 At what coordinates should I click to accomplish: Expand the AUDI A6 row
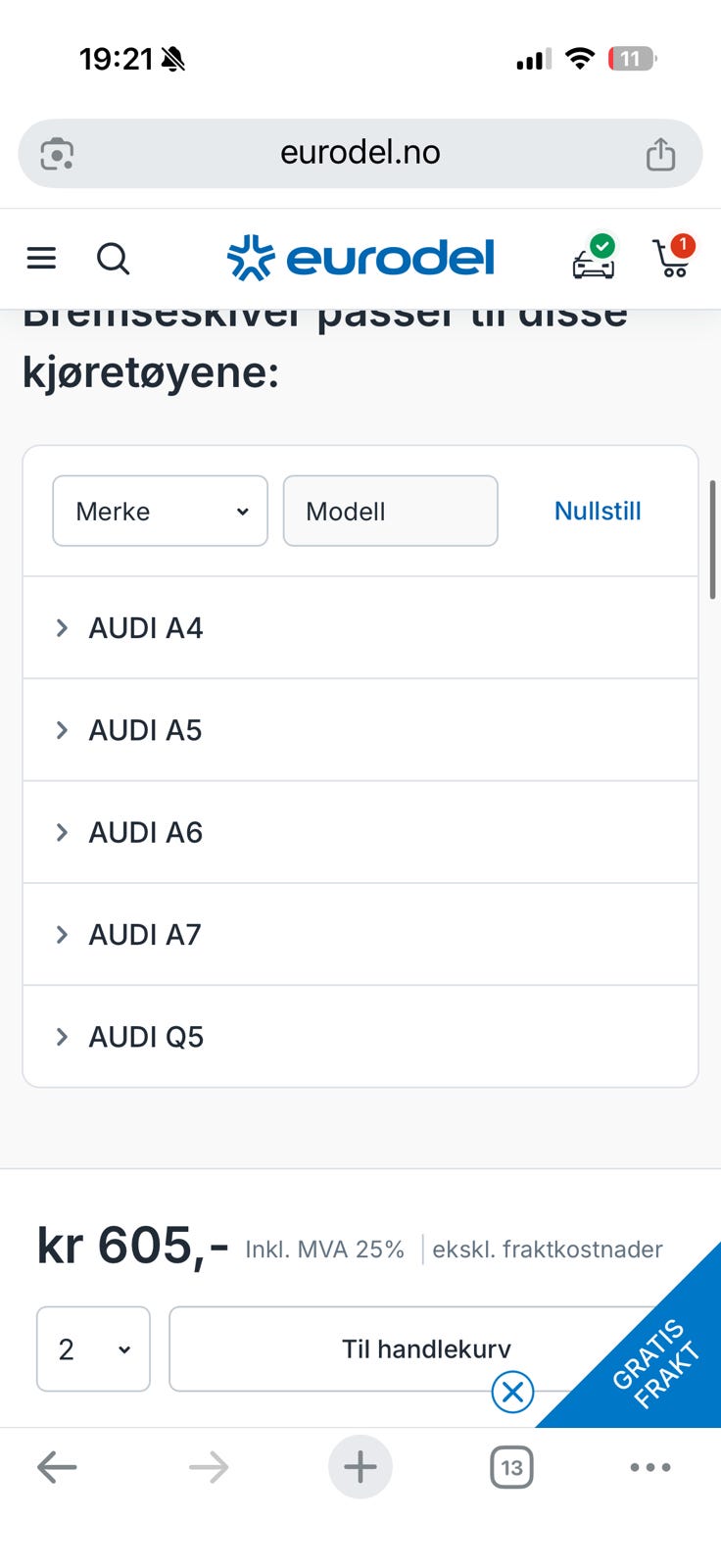147,832
